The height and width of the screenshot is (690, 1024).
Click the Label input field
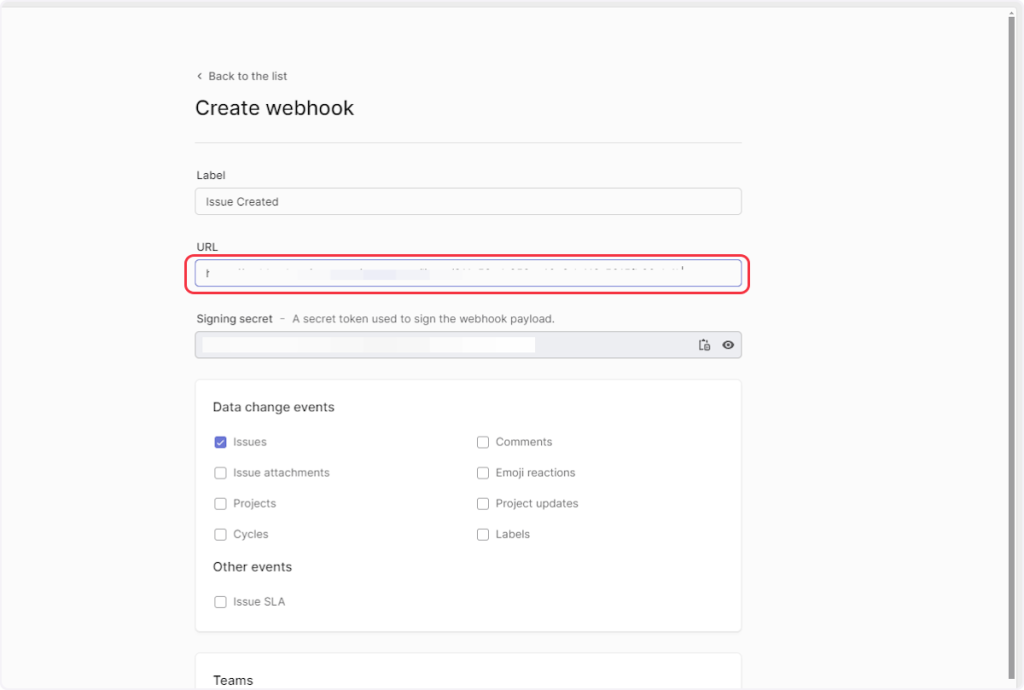click(x=468, y=201)
